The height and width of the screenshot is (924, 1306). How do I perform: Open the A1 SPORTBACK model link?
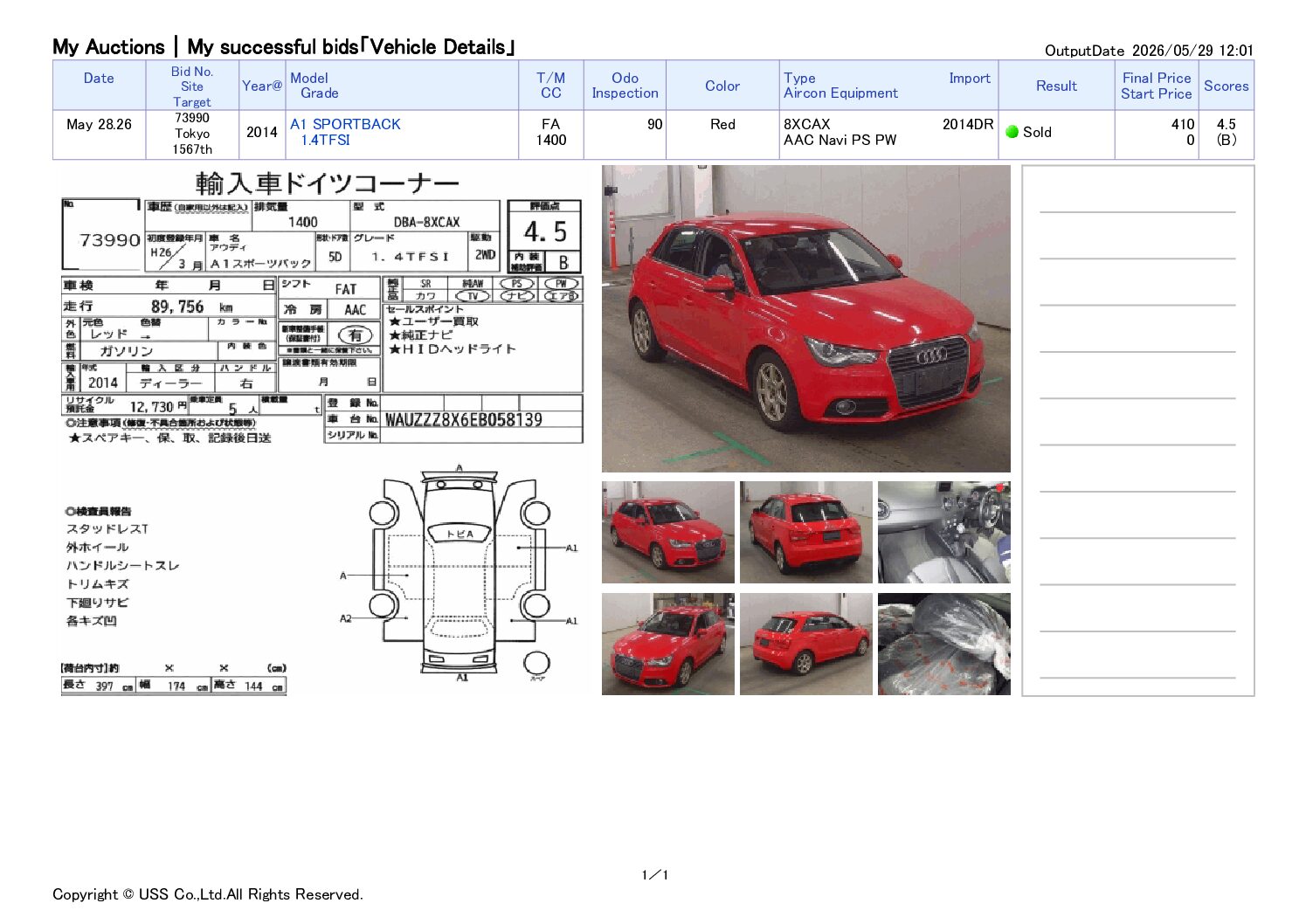pos(345,124)
